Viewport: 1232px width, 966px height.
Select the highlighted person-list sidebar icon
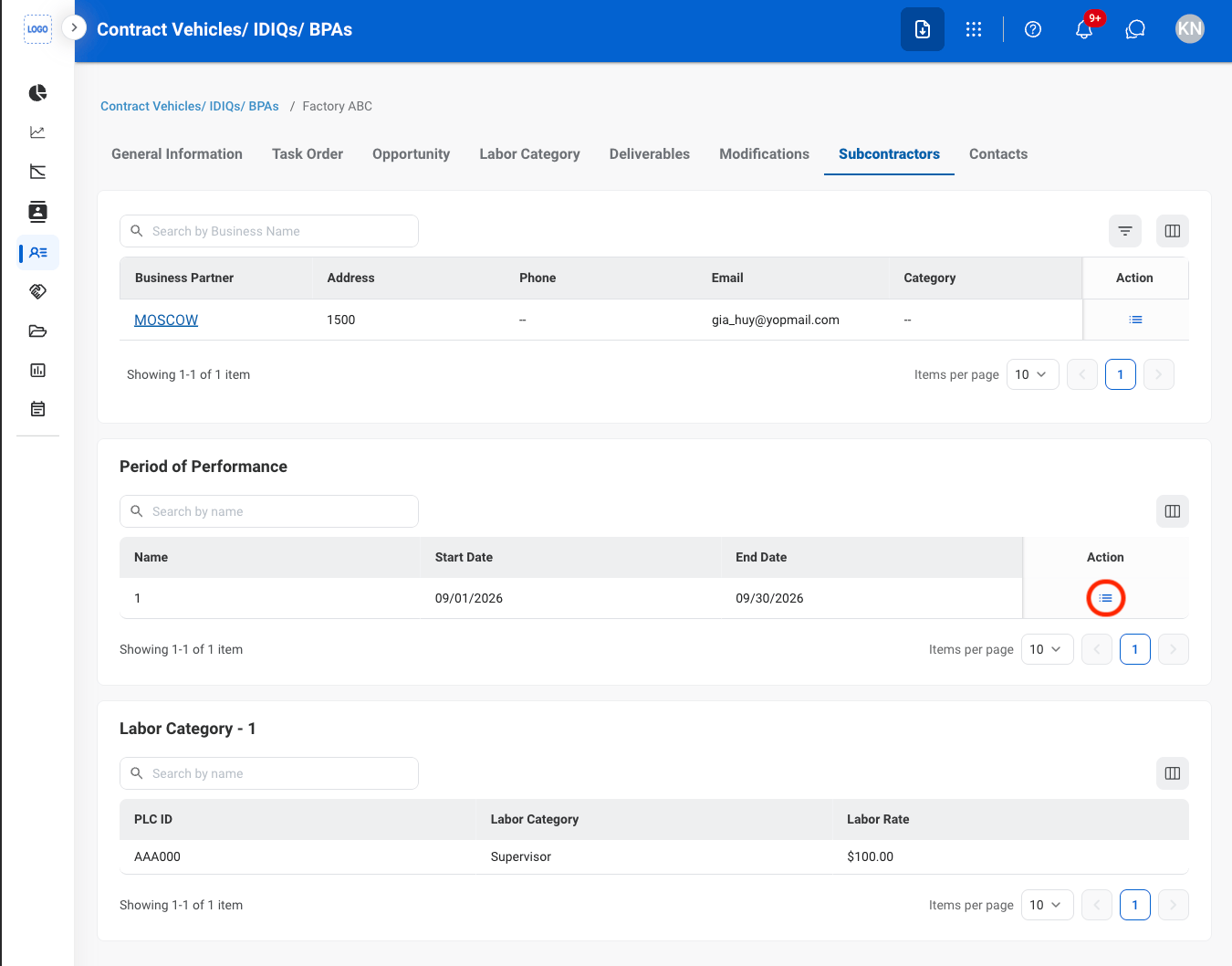[38, 253]
